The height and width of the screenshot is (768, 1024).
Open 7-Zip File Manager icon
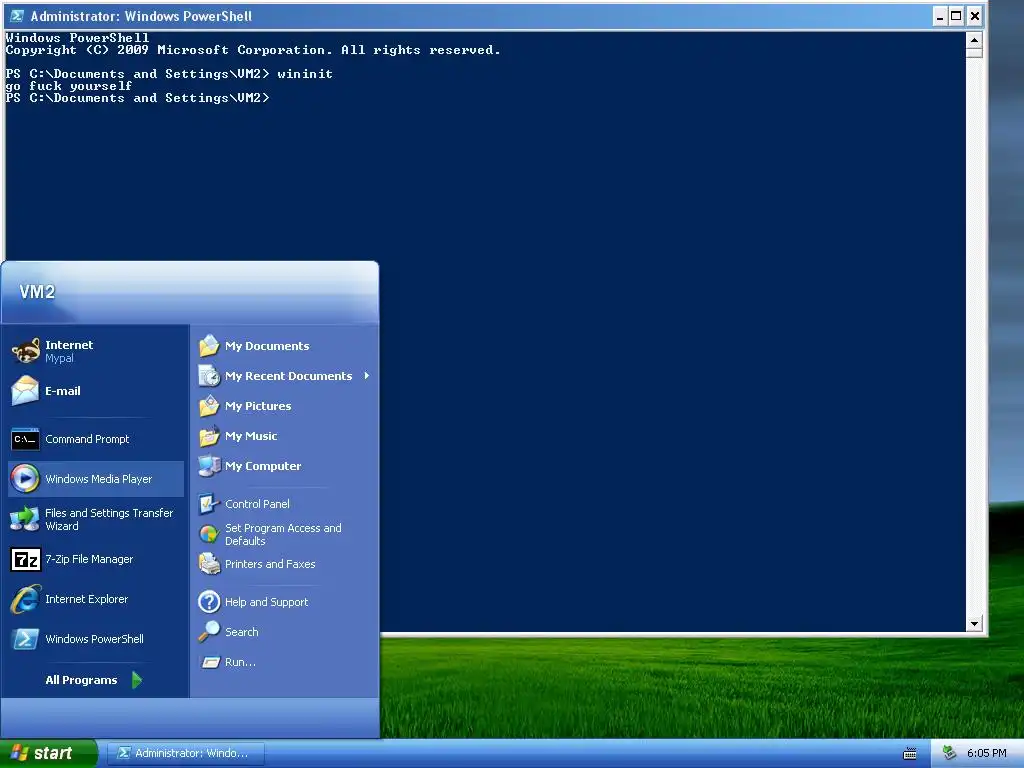(25, 559)
